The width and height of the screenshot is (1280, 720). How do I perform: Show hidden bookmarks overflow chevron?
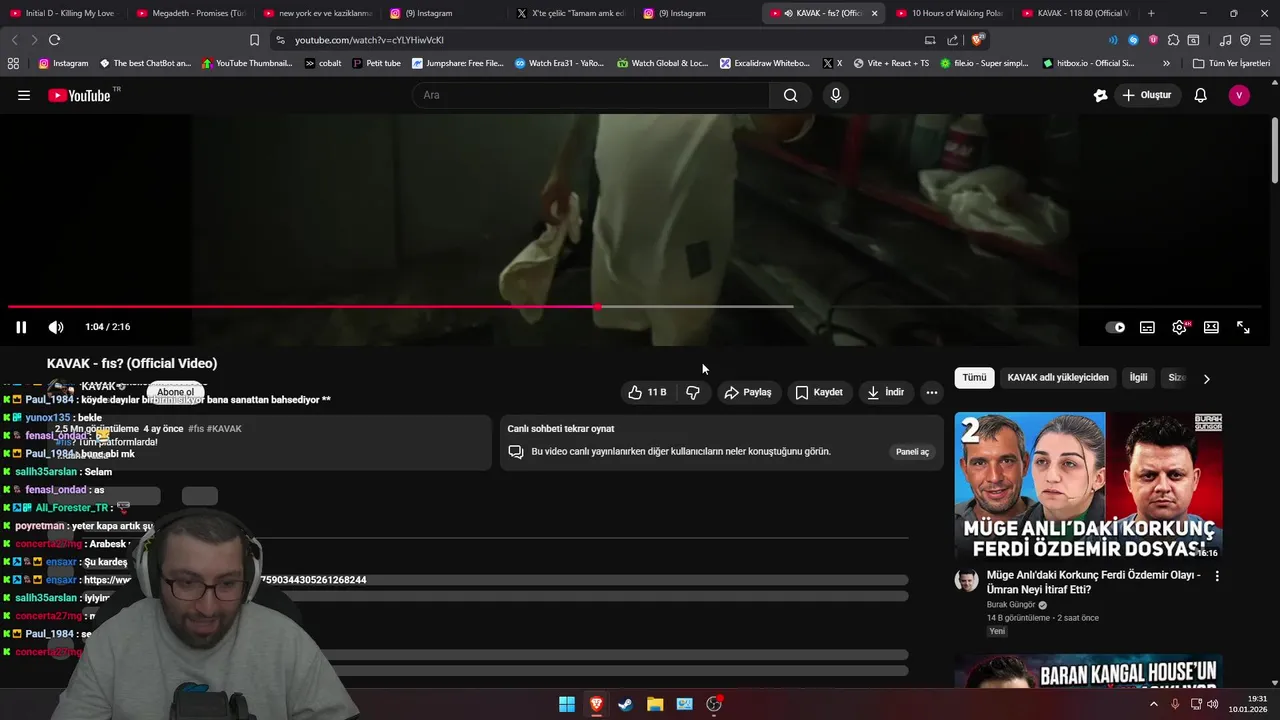[x=1166, y=63]
